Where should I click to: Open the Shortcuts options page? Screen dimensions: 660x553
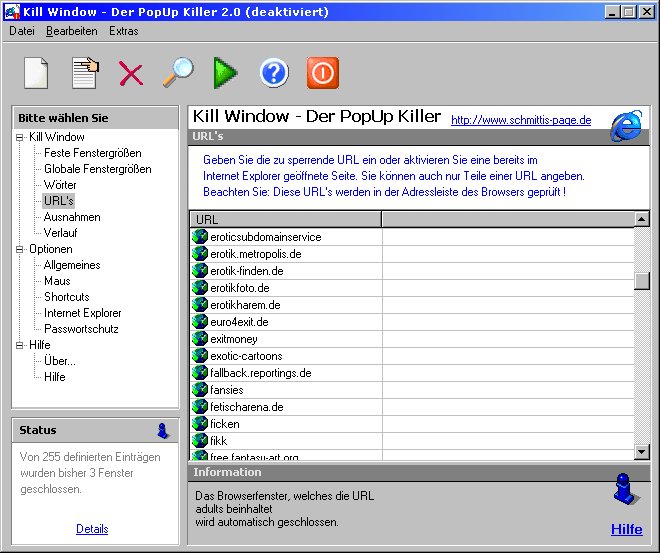[x=67, y=297]
